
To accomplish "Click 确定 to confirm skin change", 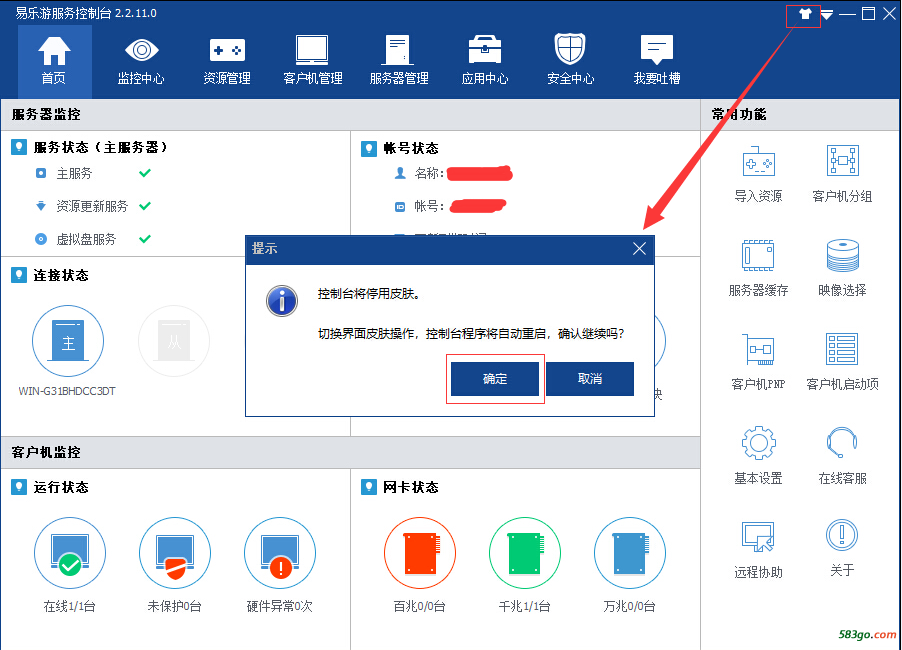I will [x=495, y=378].
